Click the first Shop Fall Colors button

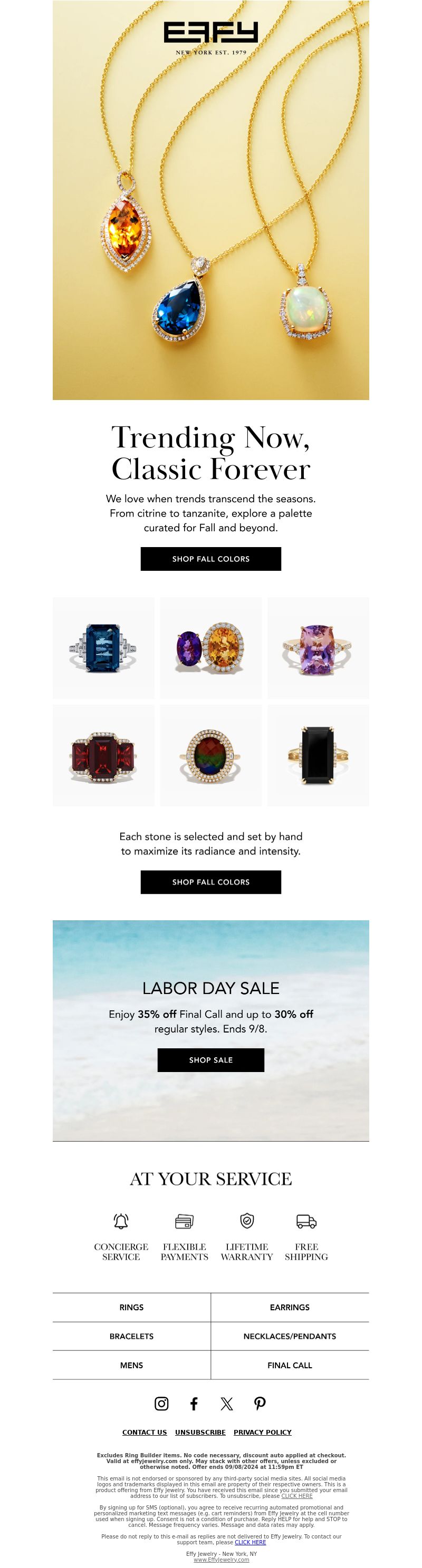click(x=210, y=559)
